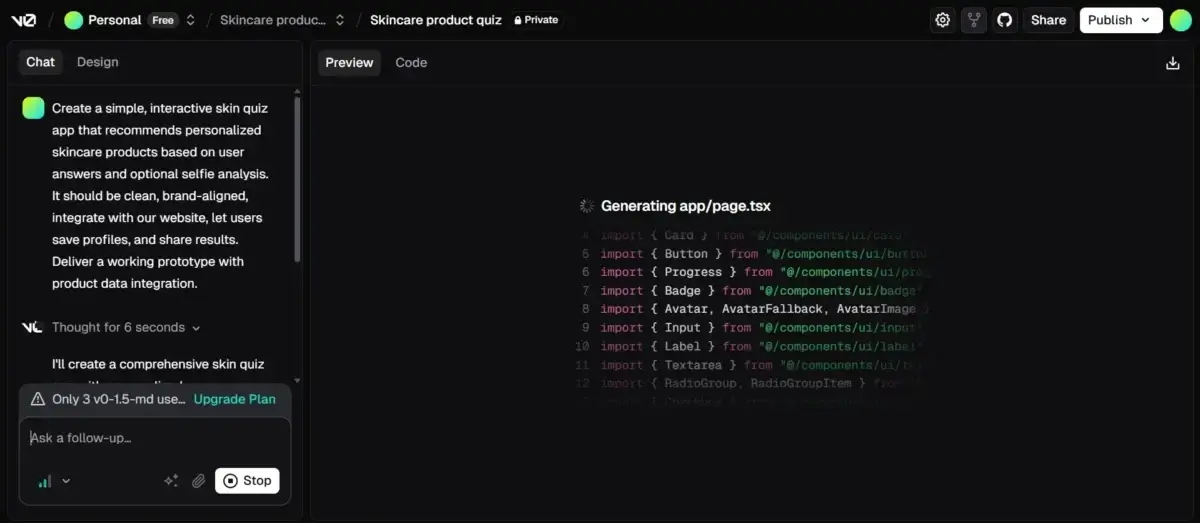Screen dimensions: 1200x523
Task: Open project settings gear icon
Action: click(942, 20)
